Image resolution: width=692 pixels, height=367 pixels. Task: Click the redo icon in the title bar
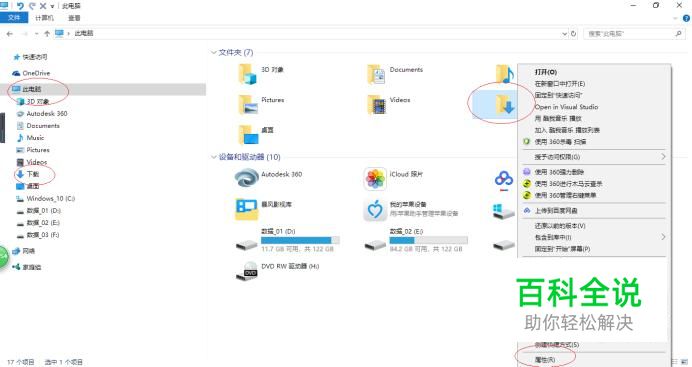click(32, 6)
